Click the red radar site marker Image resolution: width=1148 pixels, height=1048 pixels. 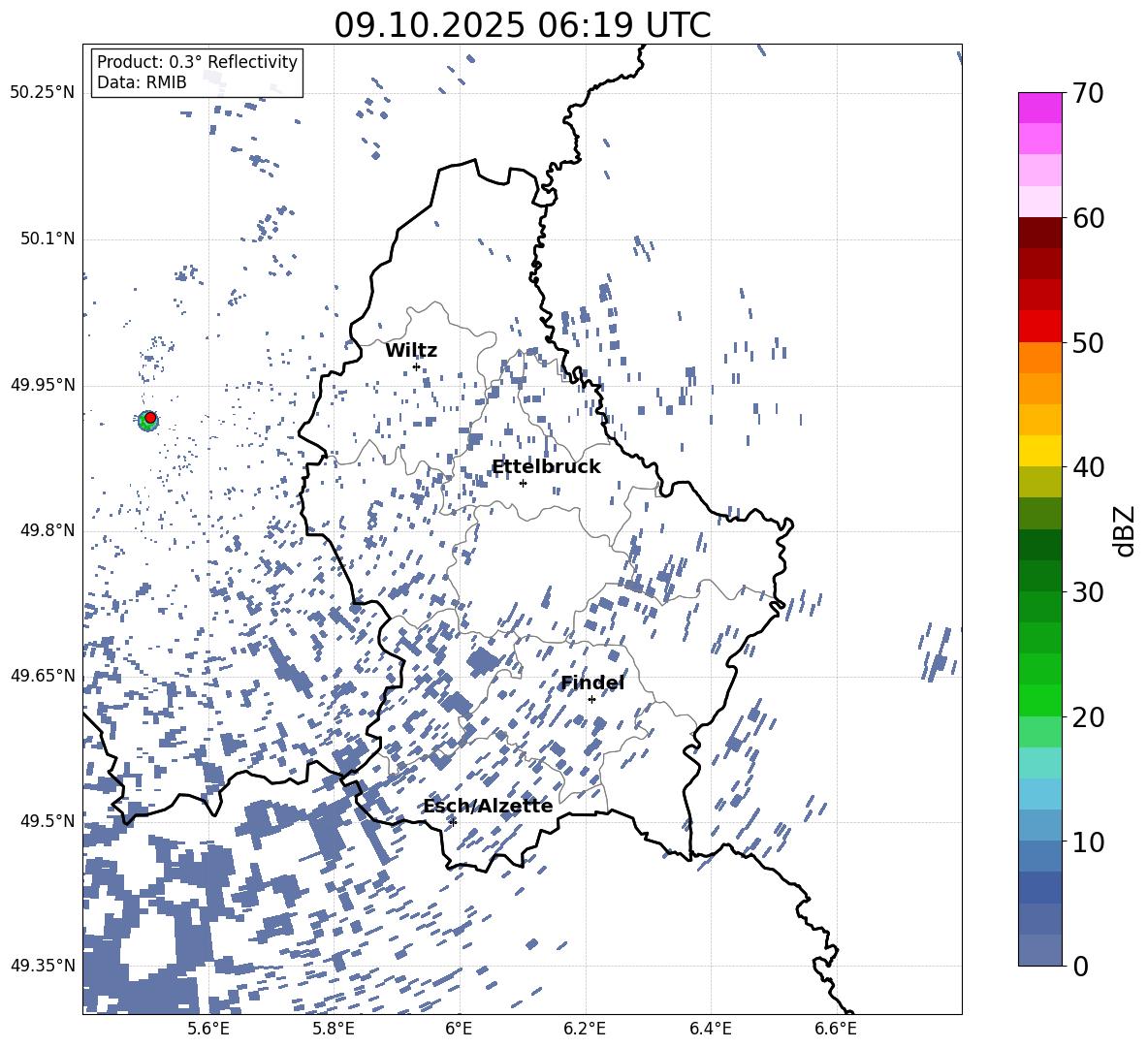[x=150, y=418]
